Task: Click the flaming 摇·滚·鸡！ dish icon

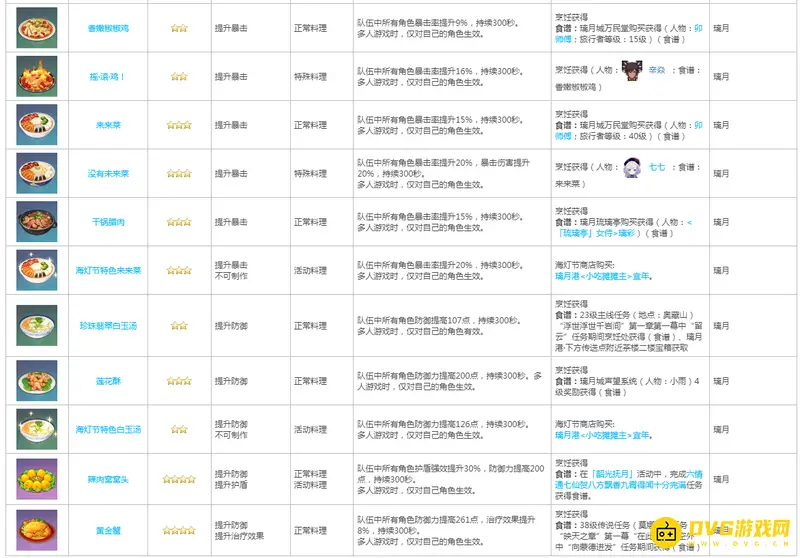Action: point(37,76)
